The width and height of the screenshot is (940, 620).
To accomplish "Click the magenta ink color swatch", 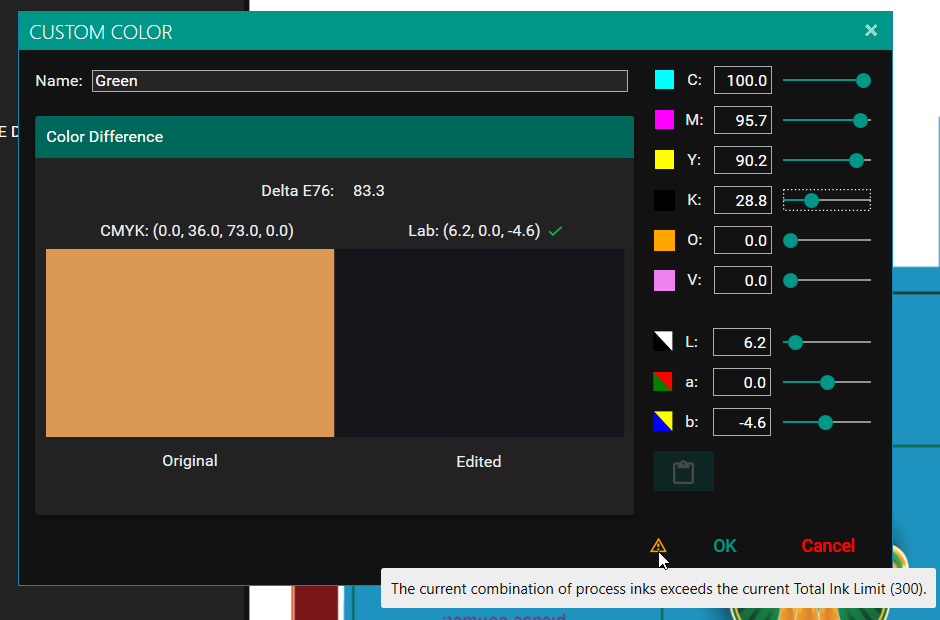I will [x=664, y=120].
